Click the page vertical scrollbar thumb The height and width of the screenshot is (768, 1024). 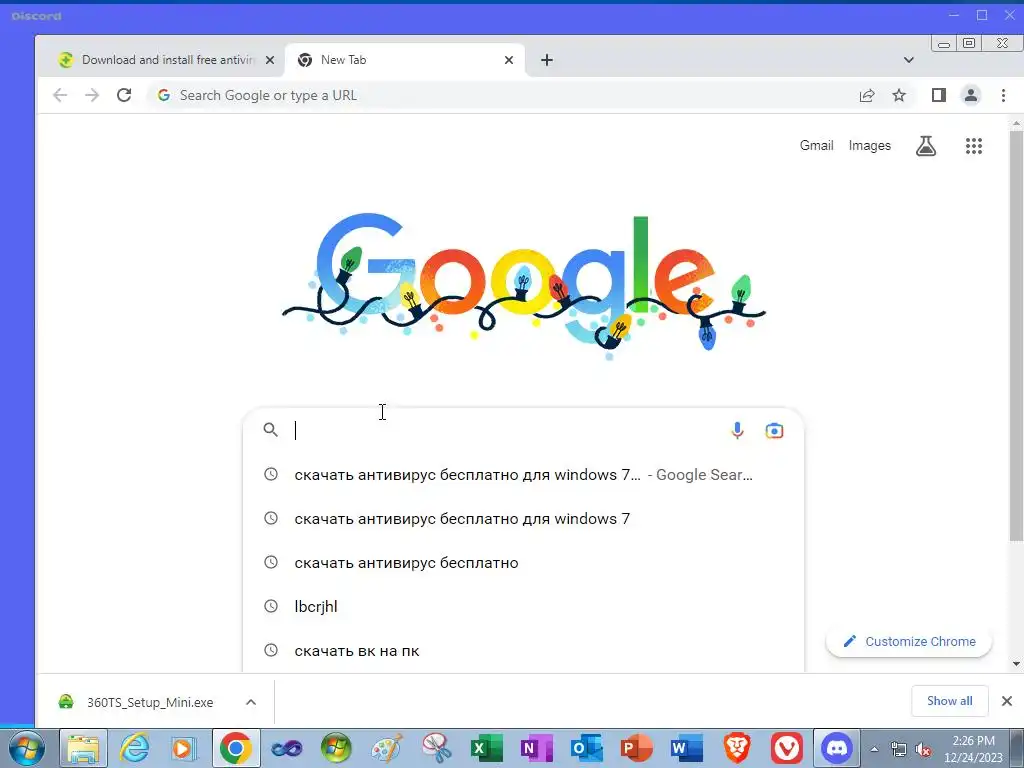(1016, 336)
